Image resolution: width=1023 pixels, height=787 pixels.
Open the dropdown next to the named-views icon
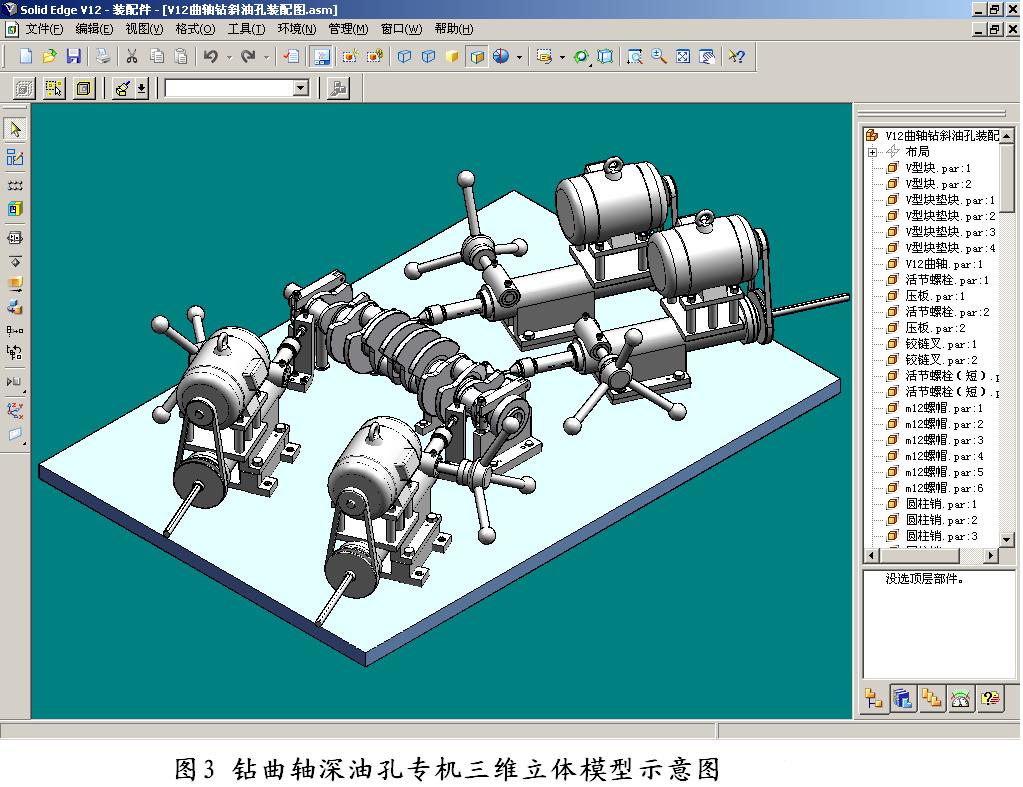coord(562,57)
